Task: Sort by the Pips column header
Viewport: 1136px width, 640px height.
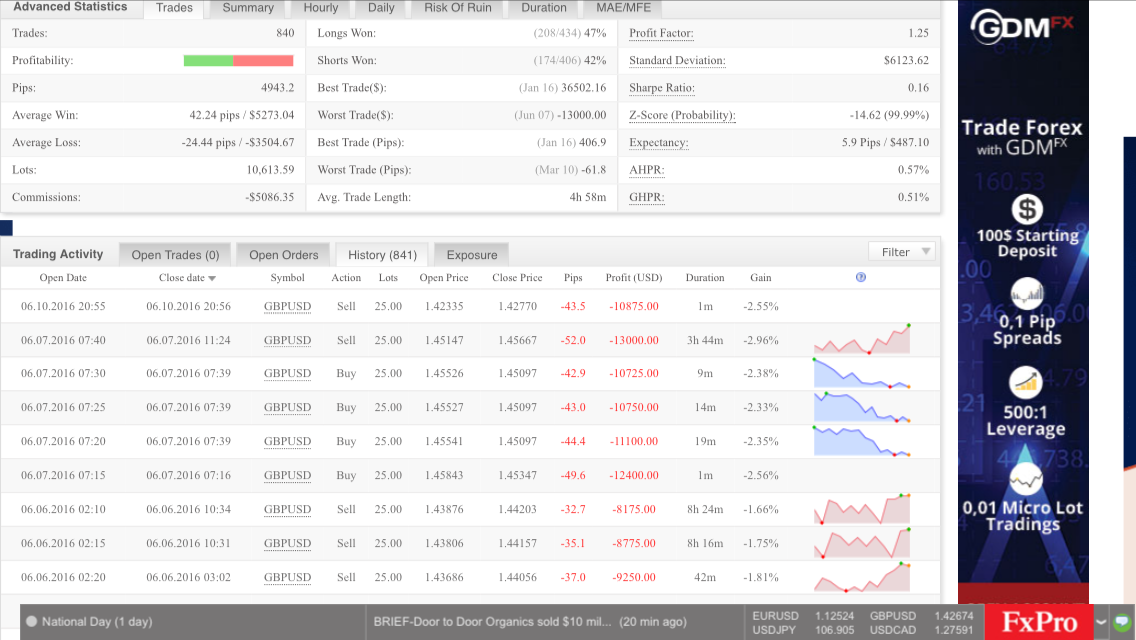Action: pyautogui.click(x=572, y=278)
